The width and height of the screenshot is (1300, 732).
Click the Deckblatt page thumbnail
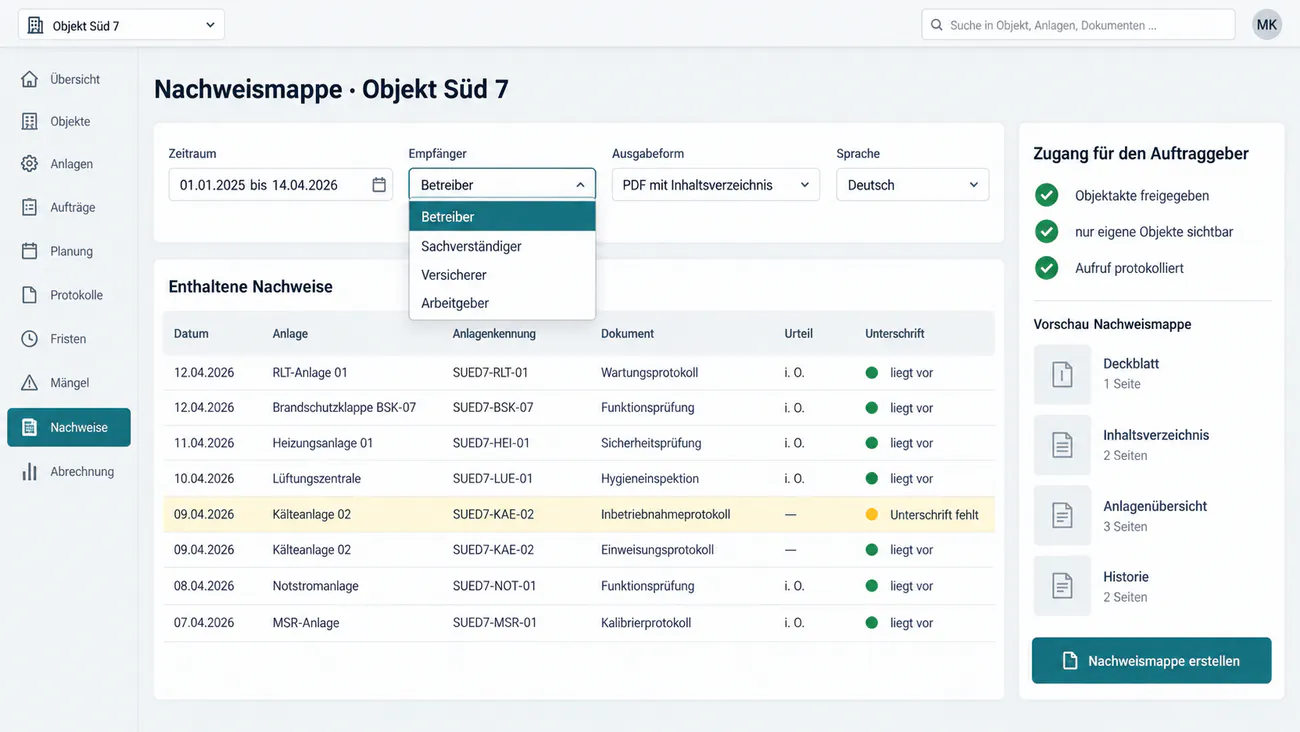1062,374
